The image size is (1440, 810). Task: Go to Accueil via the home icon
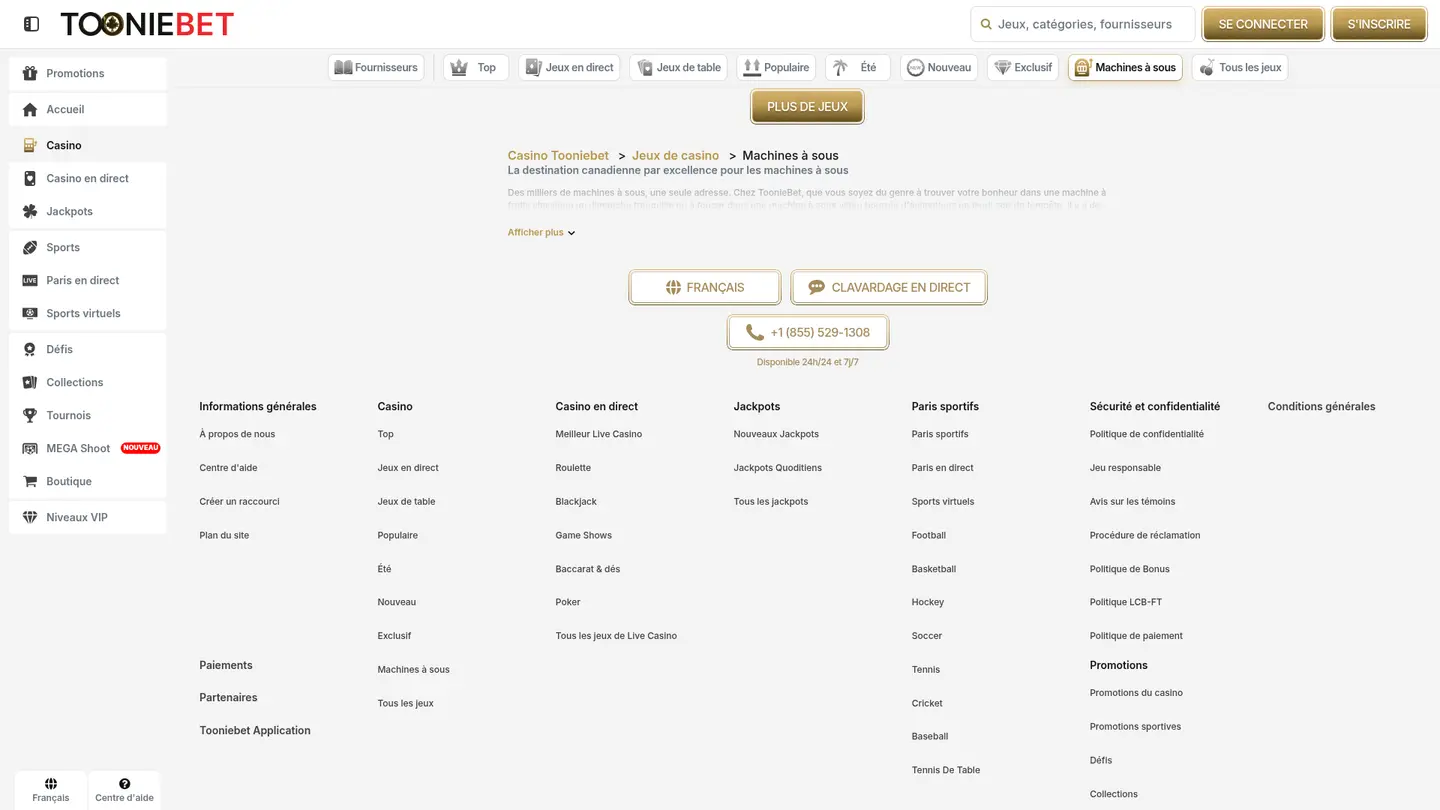coord(30,109)
